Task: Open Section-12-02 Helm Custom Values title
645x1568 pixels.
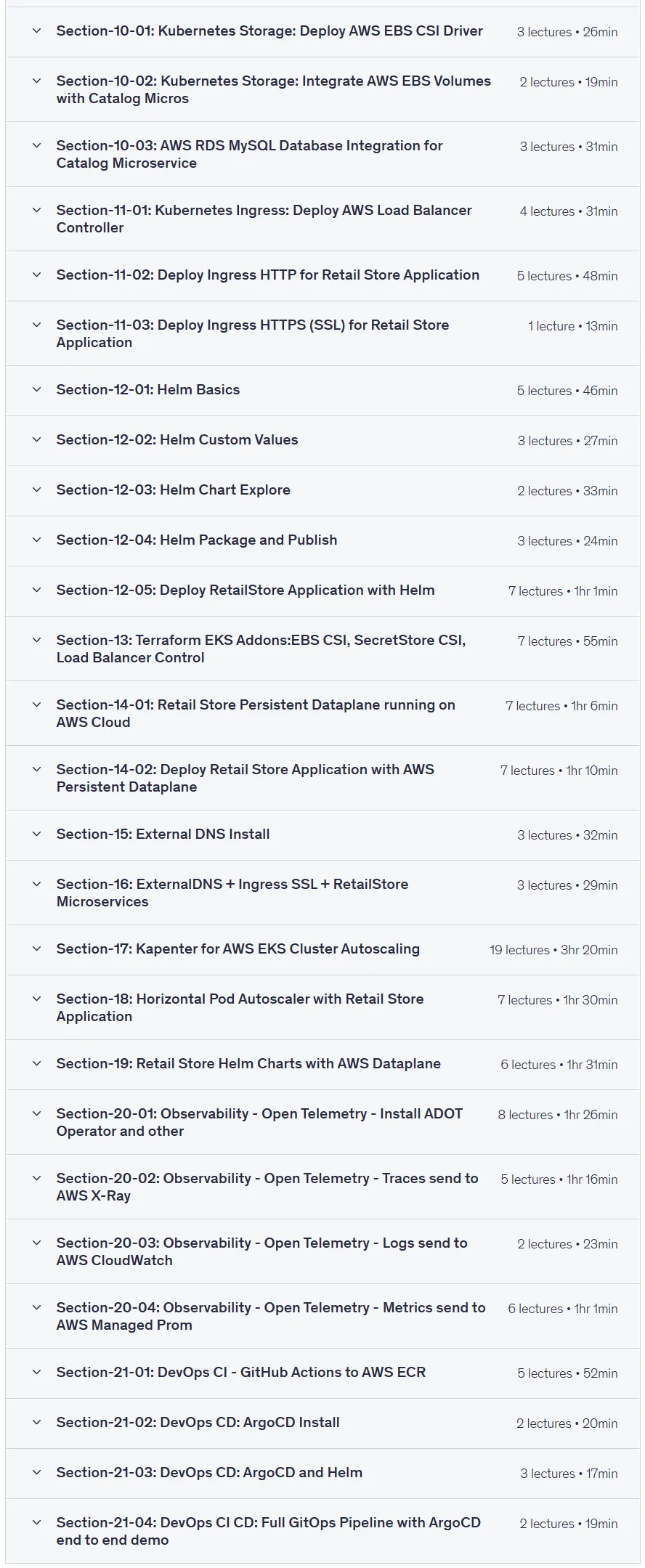Action: (177, 440)
